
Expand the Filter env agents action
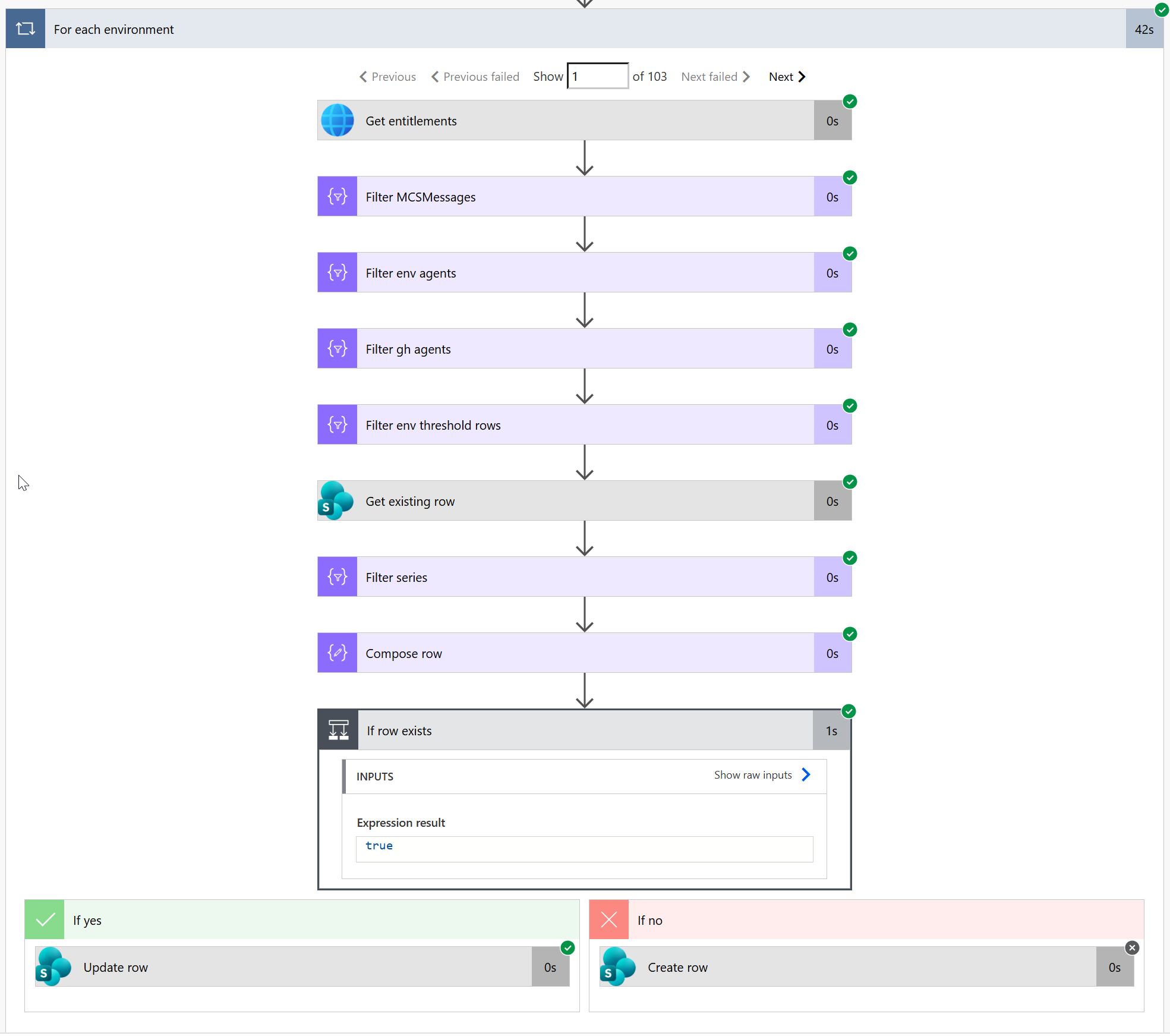[585, 273]
